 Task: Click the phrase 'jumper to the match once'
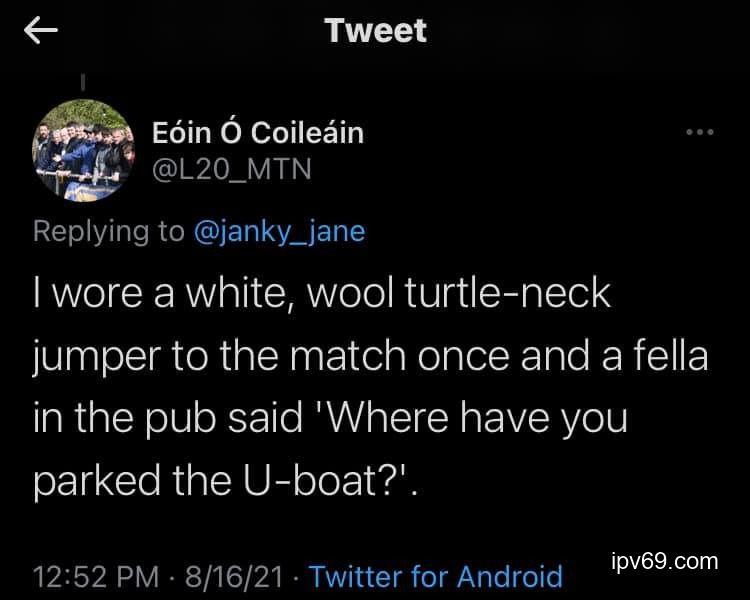tap(233, 358)
